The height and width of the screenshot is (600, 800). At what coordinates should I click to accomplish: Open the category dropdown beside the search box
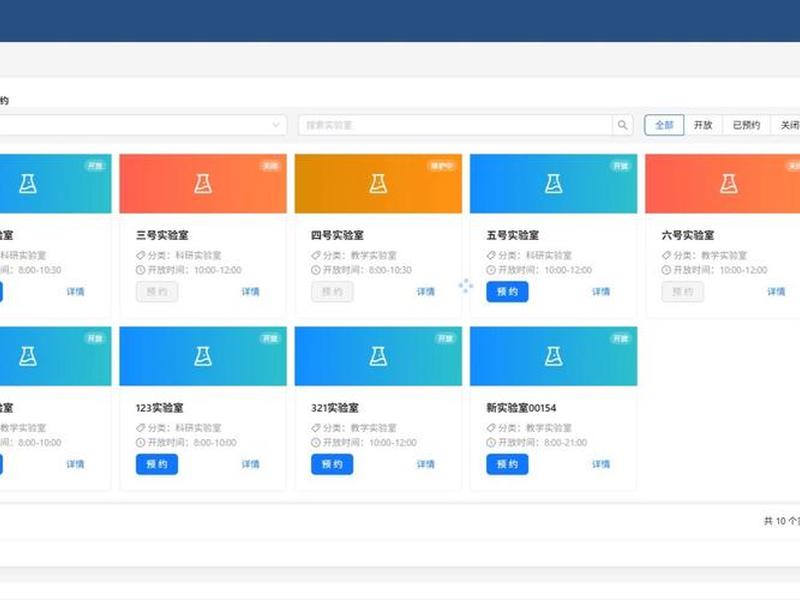[x=143, y=125]
